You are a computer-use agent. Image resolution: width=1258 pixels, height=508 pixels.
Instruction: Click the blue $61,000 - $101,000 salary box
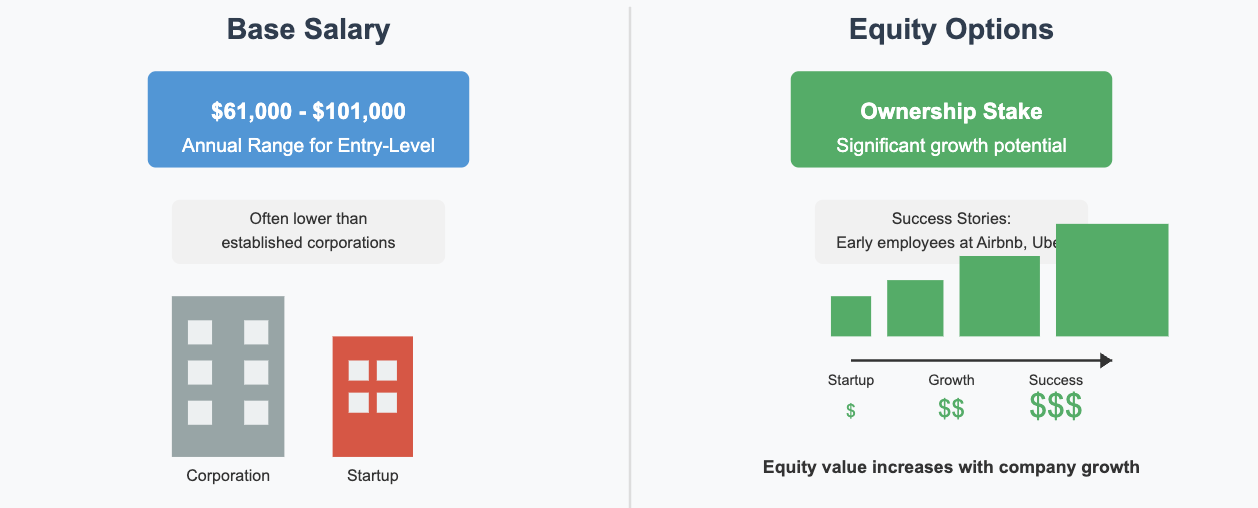point(308,119)
